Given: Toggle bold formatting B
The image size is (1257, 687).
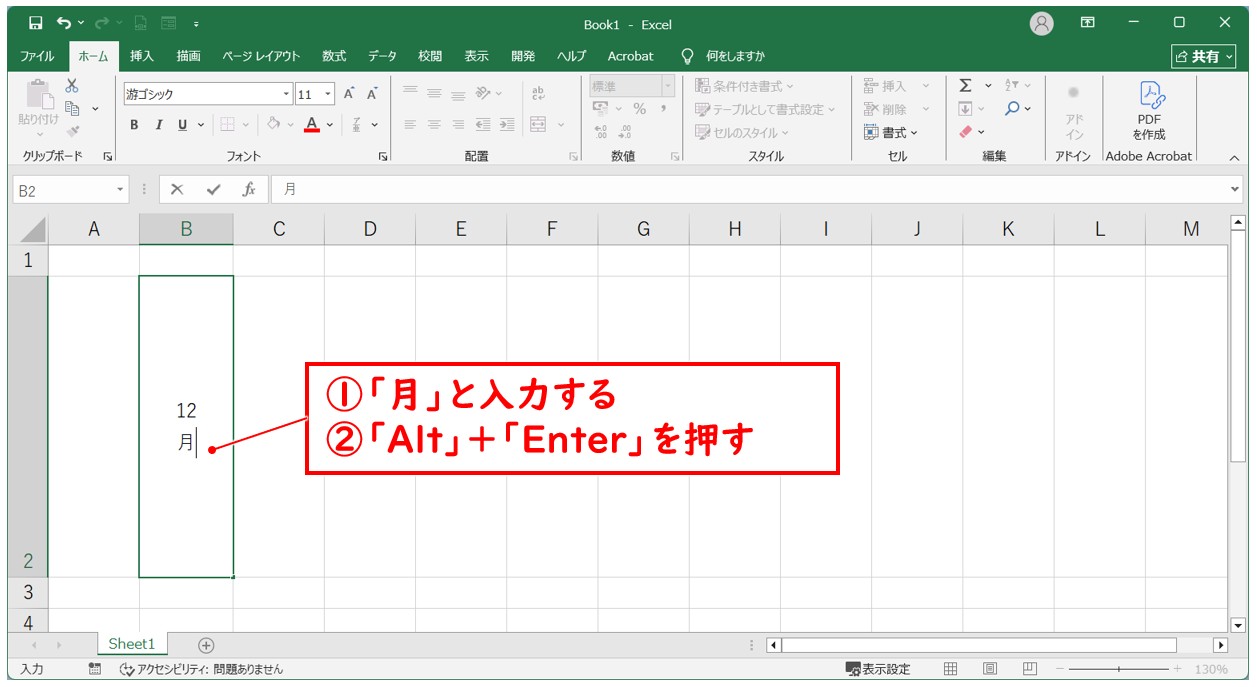Looking at the screenshot, I should tap(134, 125).
